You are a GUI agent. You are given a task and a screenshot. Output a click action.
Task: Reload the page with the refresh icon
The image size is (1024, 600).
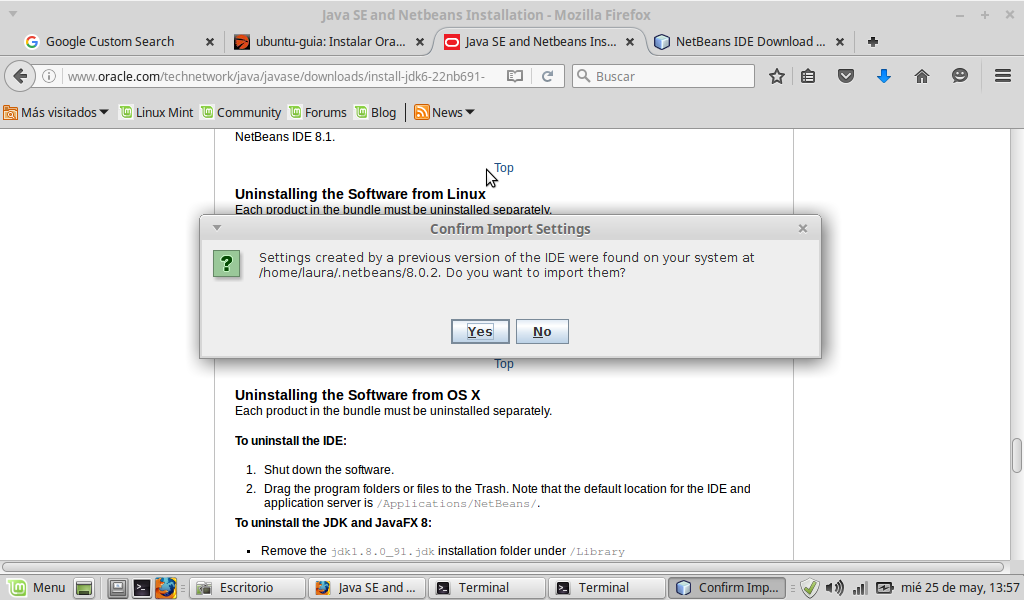(547, 76)
